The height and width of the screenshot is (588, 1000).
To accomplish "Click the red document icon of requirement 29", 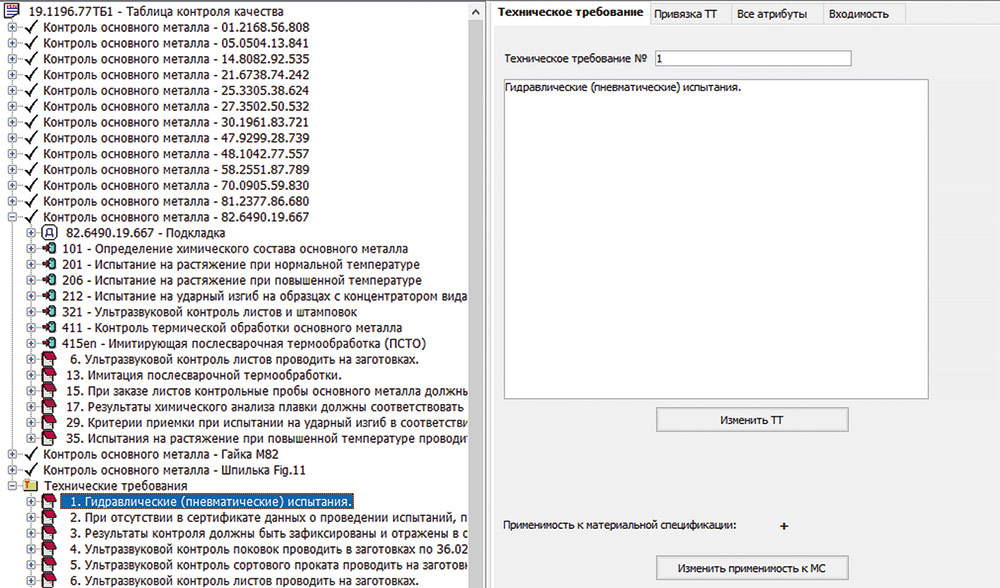I will 50,423.
